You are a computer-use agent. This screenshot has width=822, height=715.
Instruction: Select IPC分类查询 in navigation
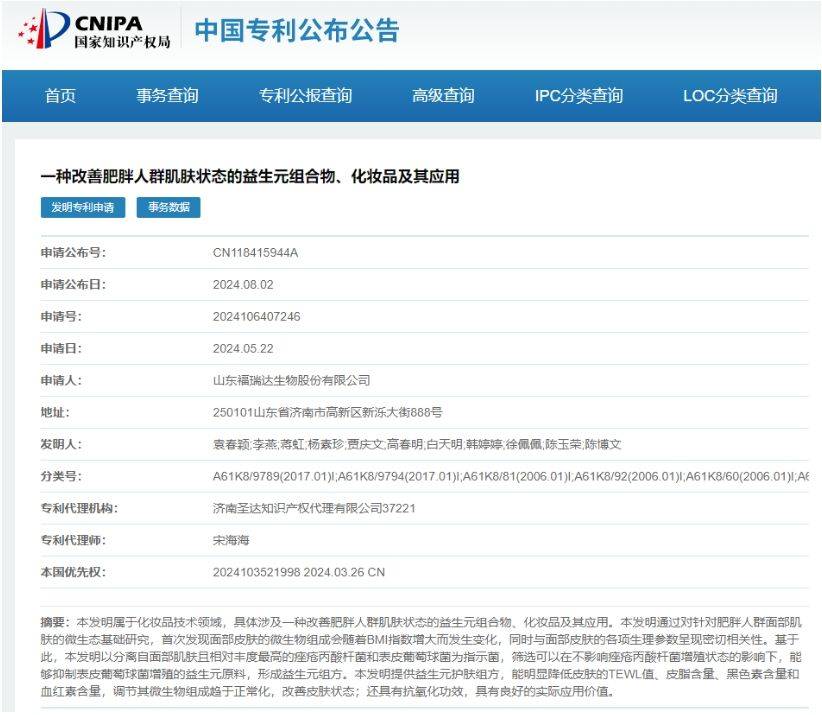pyautogui.click(x=579, y=95)
